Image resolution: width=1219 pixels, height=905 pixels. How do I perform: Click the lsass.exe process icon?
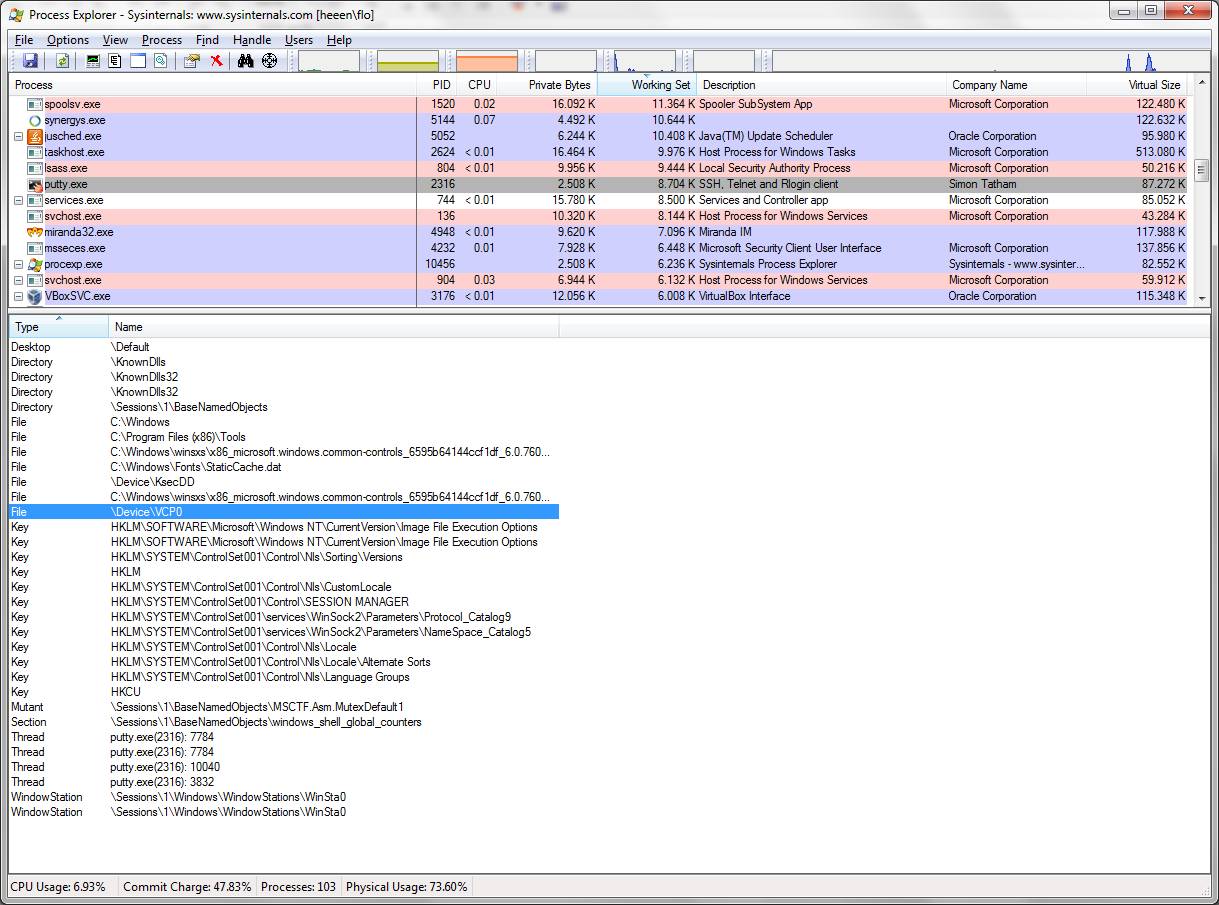[x=35, y=168]
